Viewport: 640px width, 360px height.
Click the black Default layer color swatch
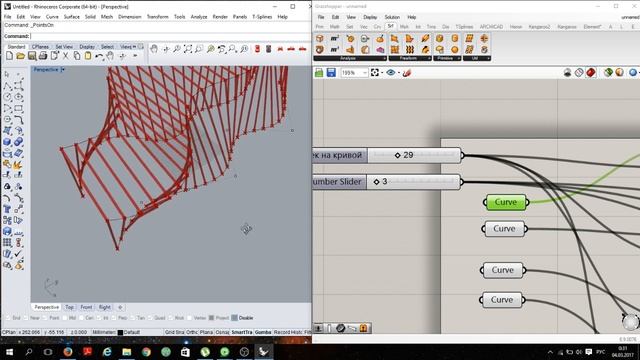pos(120,332)
